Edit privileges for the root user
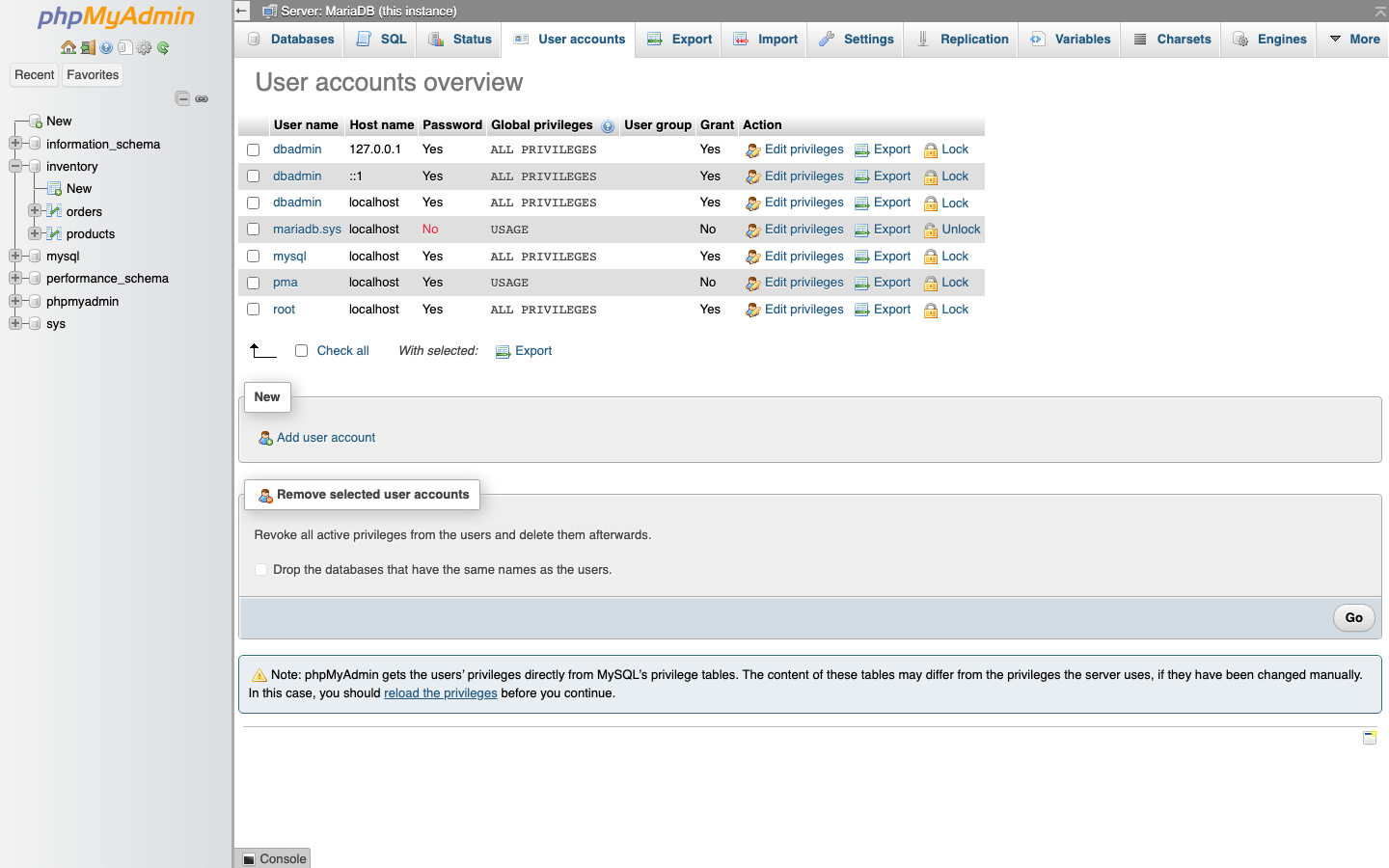The width and height of the screenshot is (1389, 868). 795,310
